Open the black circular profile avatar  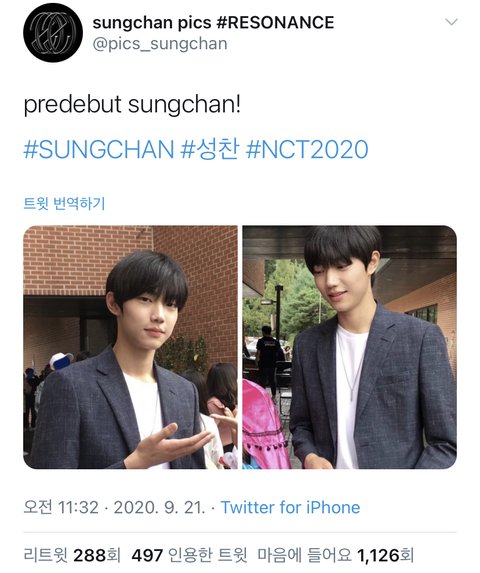[x=53, y=33]
